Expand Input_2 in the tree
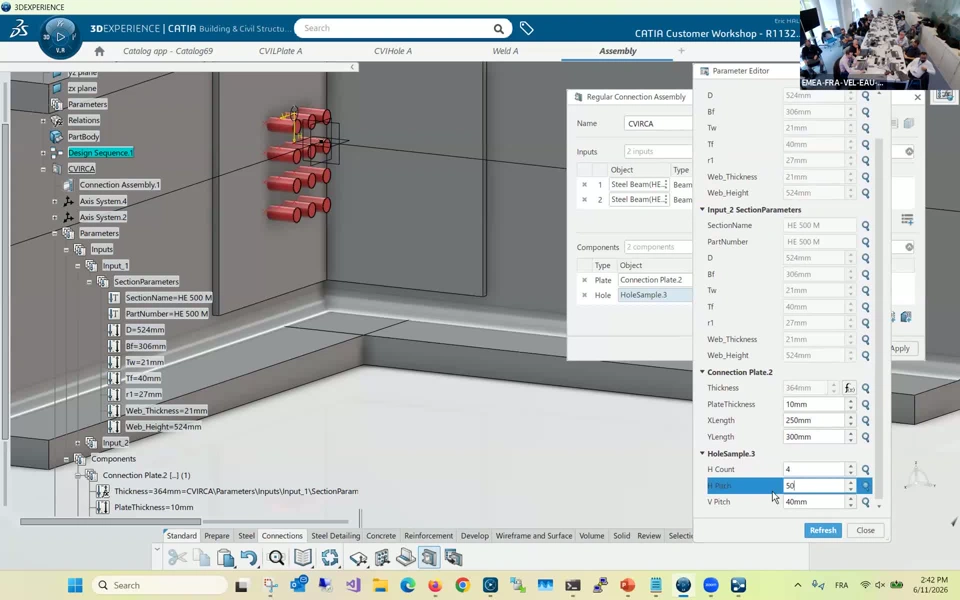Viewport: 960px width, 600px height. (78, 443)
